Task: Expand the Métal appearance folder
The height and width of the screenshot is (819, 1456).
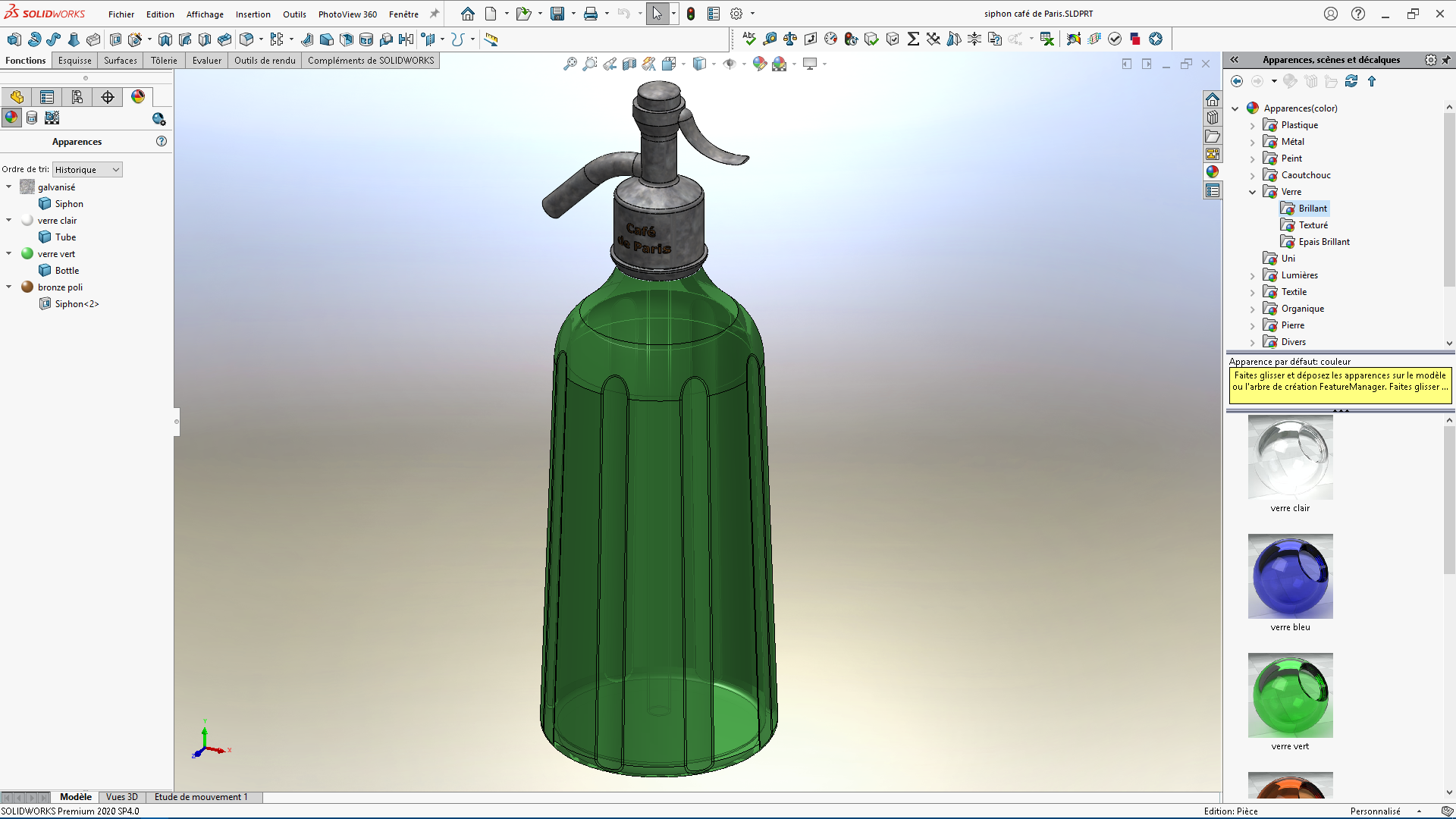Action: 1253,142
